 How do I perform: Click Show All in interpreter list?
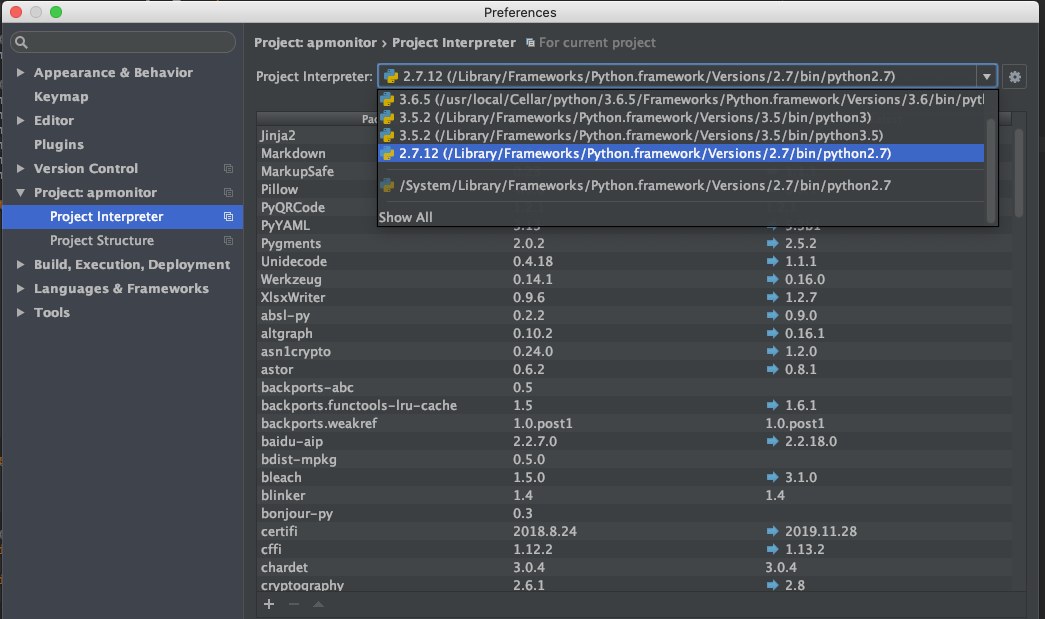pyautogui.click(x=405, y=217)
